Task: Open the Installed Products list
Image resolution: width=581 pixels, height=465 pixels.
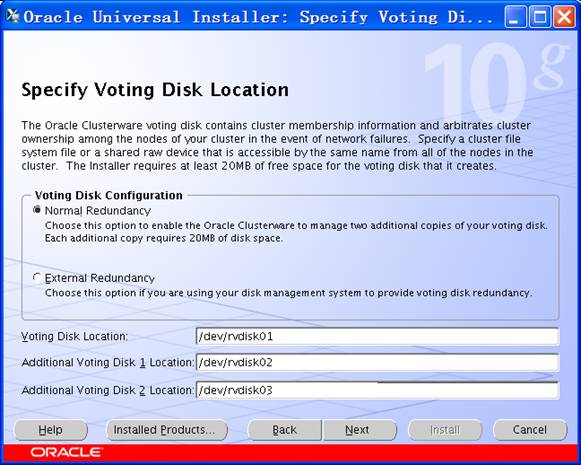Action: (x=167, y=430)
